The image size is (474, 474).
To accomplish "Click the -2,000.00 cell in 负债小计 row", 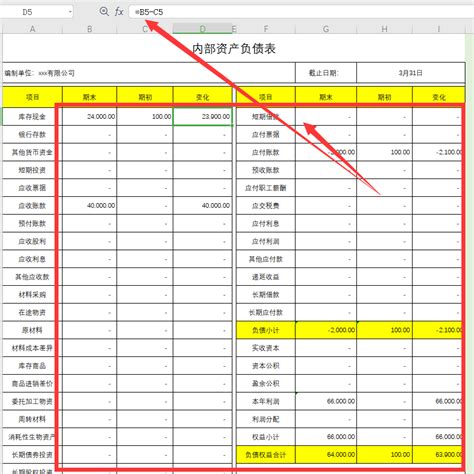I will coord(326,330).
